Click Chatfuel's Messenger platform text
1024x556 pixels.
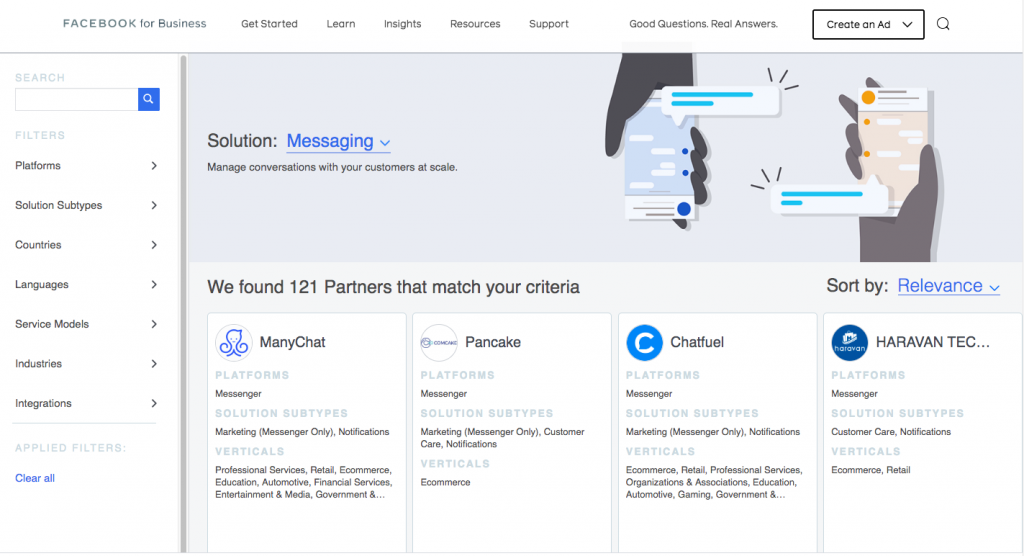coord(648,394)
